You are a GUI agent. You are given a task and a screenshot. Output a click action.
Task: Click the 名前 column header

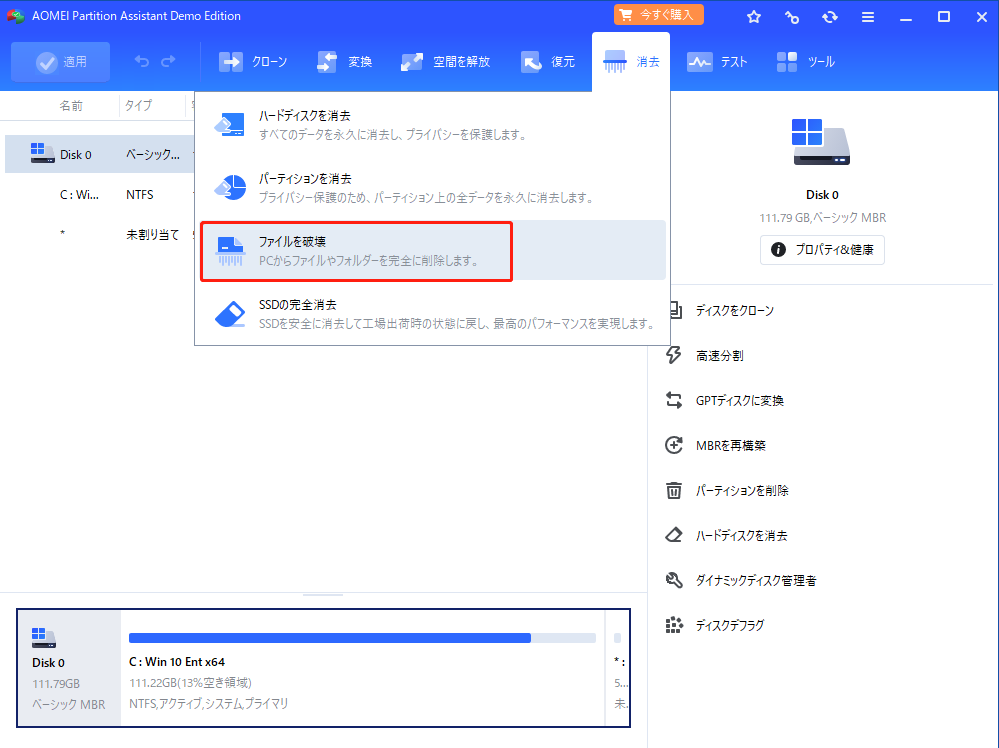pos(71,106)
